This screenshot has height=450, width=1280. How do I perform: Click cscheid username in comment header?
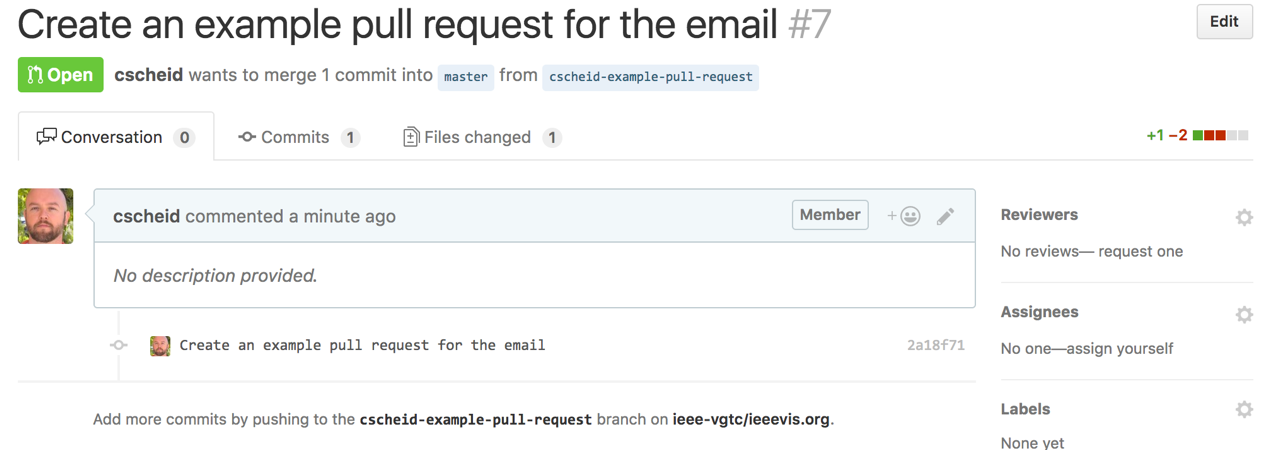tap(146, 216)
